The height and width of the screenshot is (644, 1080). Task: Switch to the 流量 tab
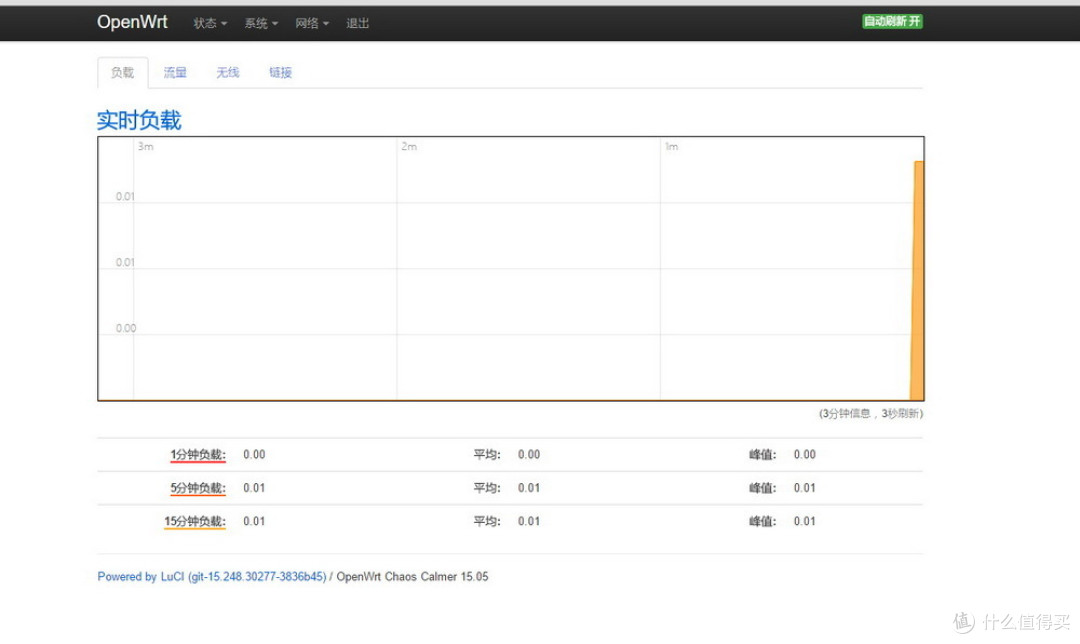174,72
